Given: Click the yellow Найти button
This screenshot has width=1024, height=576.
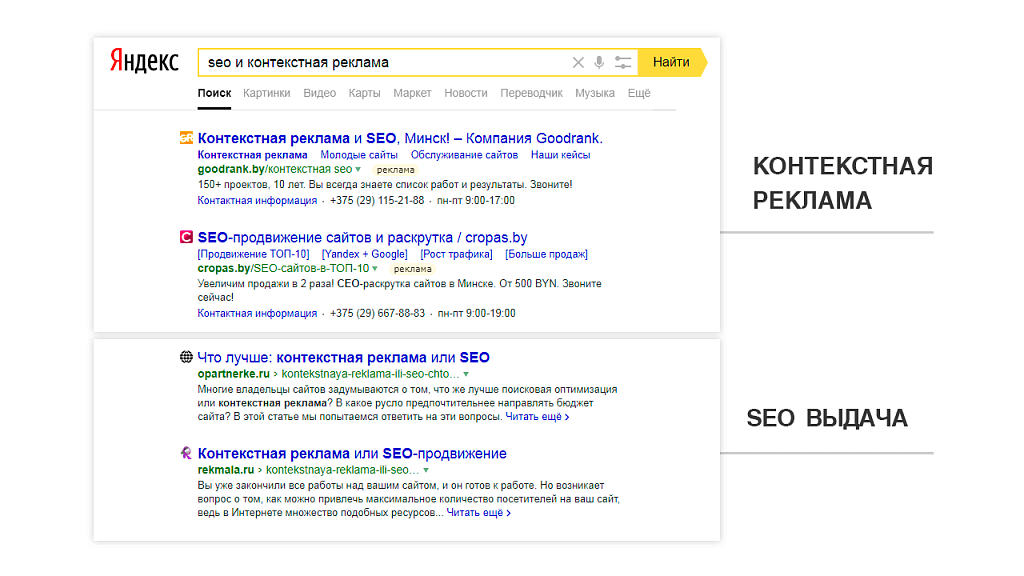Looking at the screenshot, I should pos(672,63).
